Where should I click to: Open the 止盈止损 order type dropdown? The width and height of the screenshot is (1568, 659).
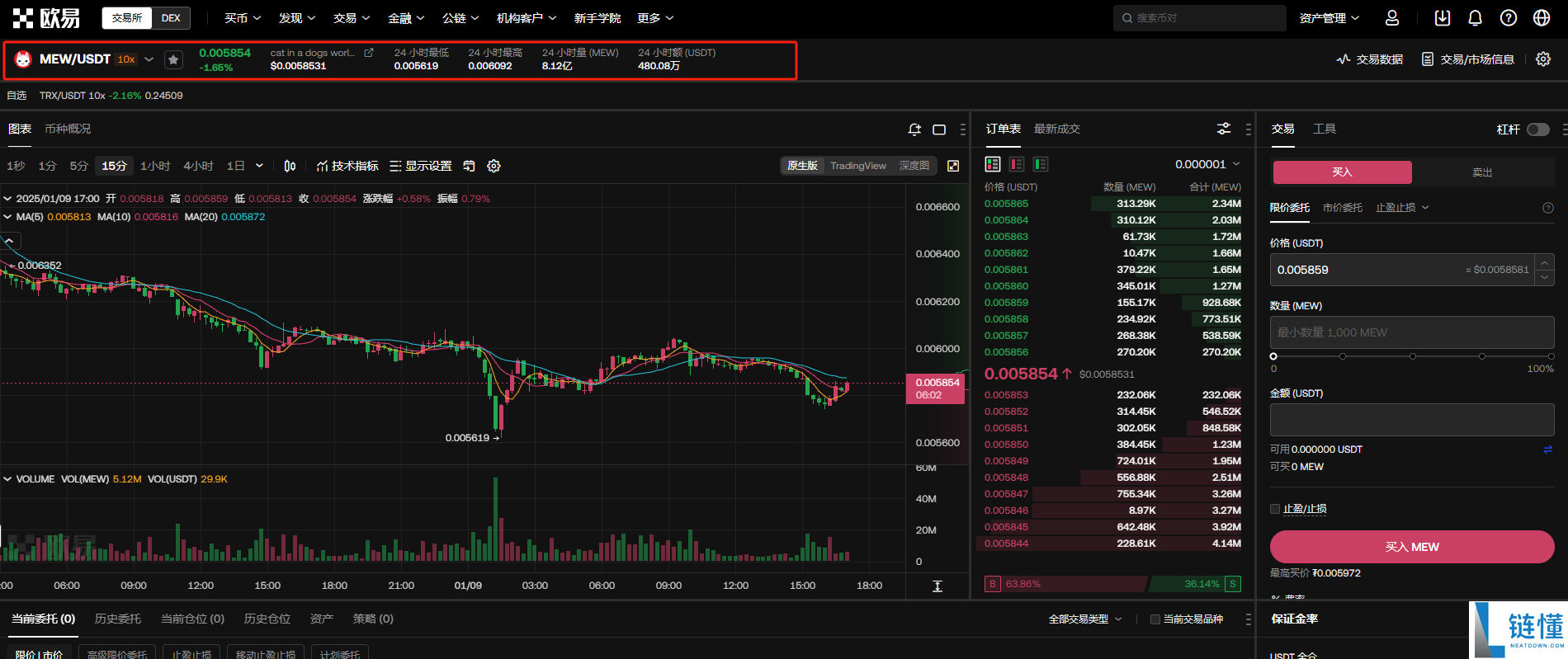(x=1402, y=208)
